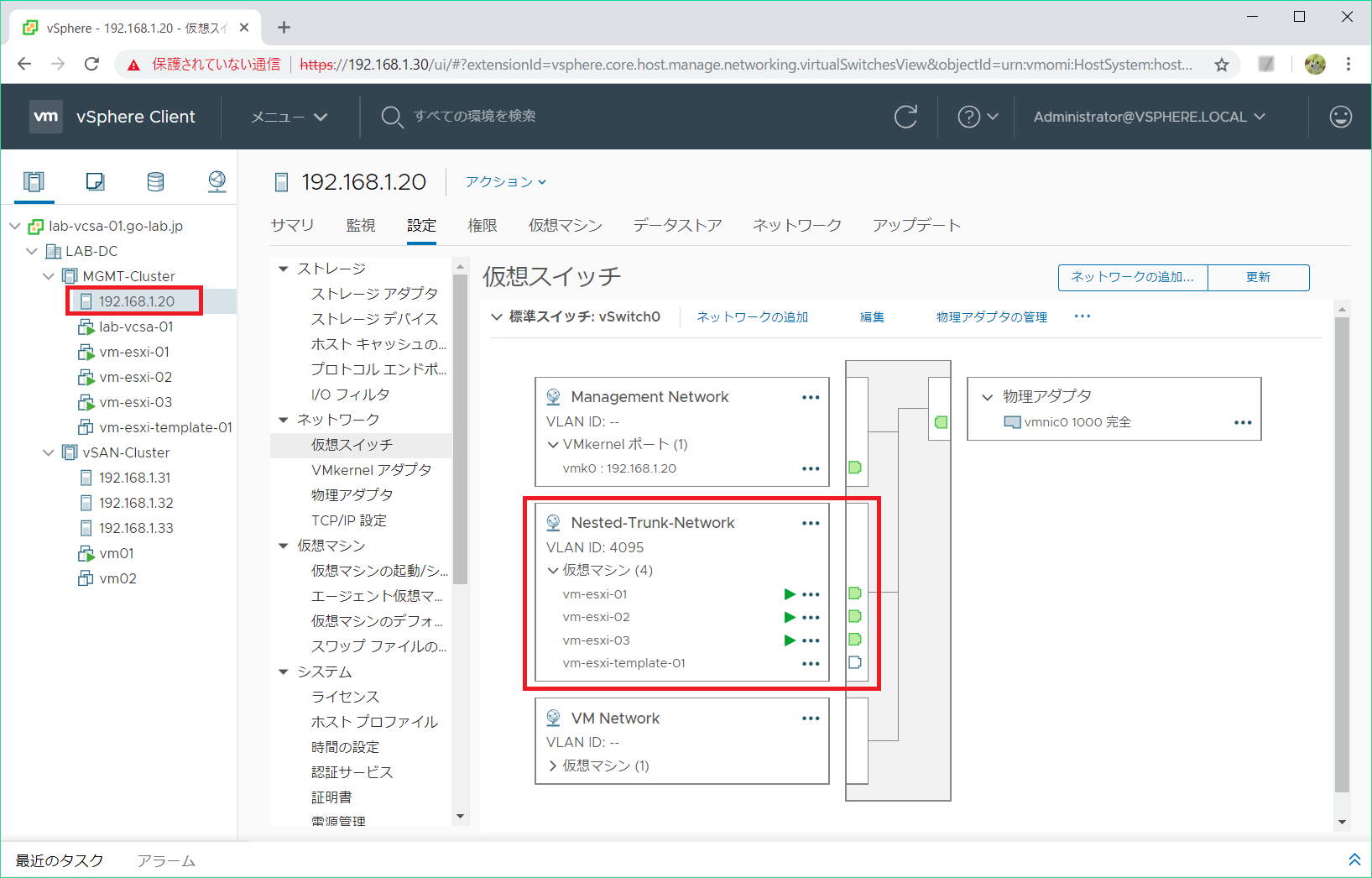Open vmnic0 adapter ellipsis options

pos(1243,422)
